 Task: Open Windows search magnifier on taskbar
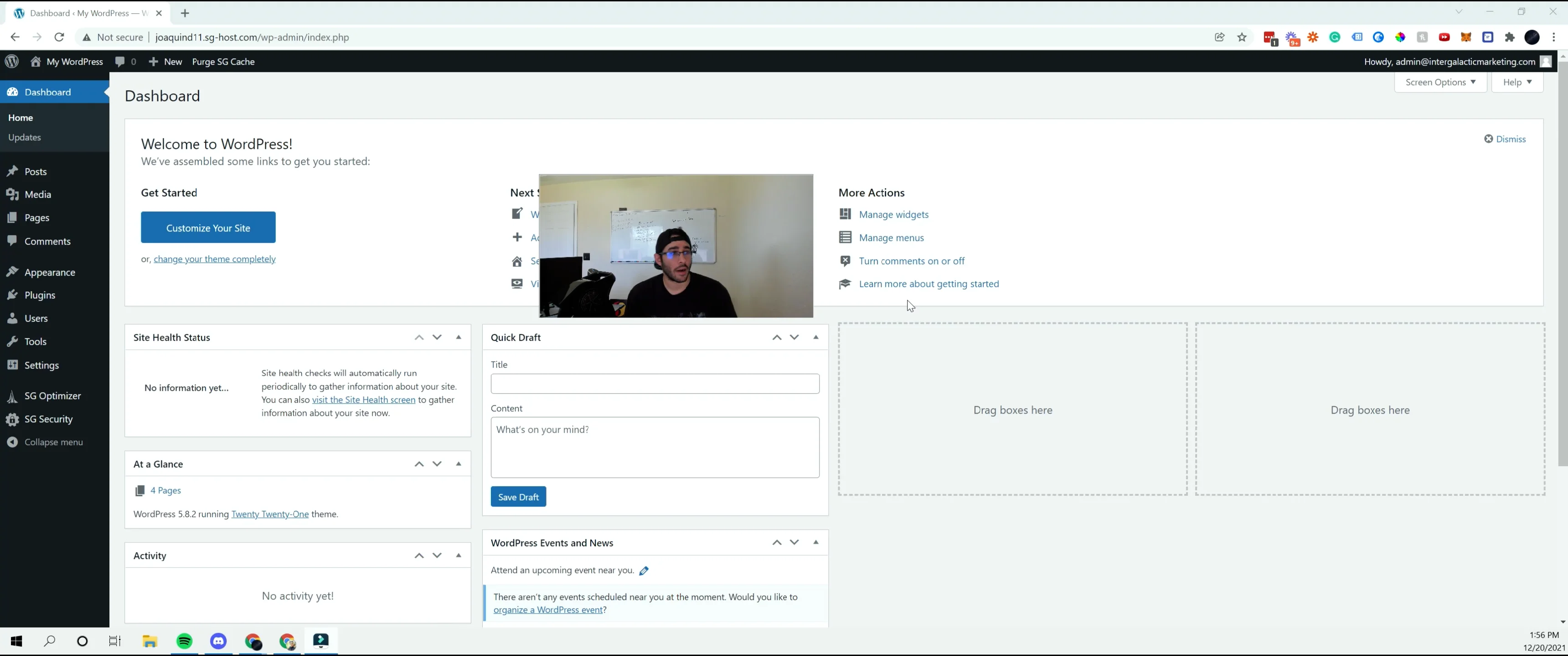click(49, 641)
